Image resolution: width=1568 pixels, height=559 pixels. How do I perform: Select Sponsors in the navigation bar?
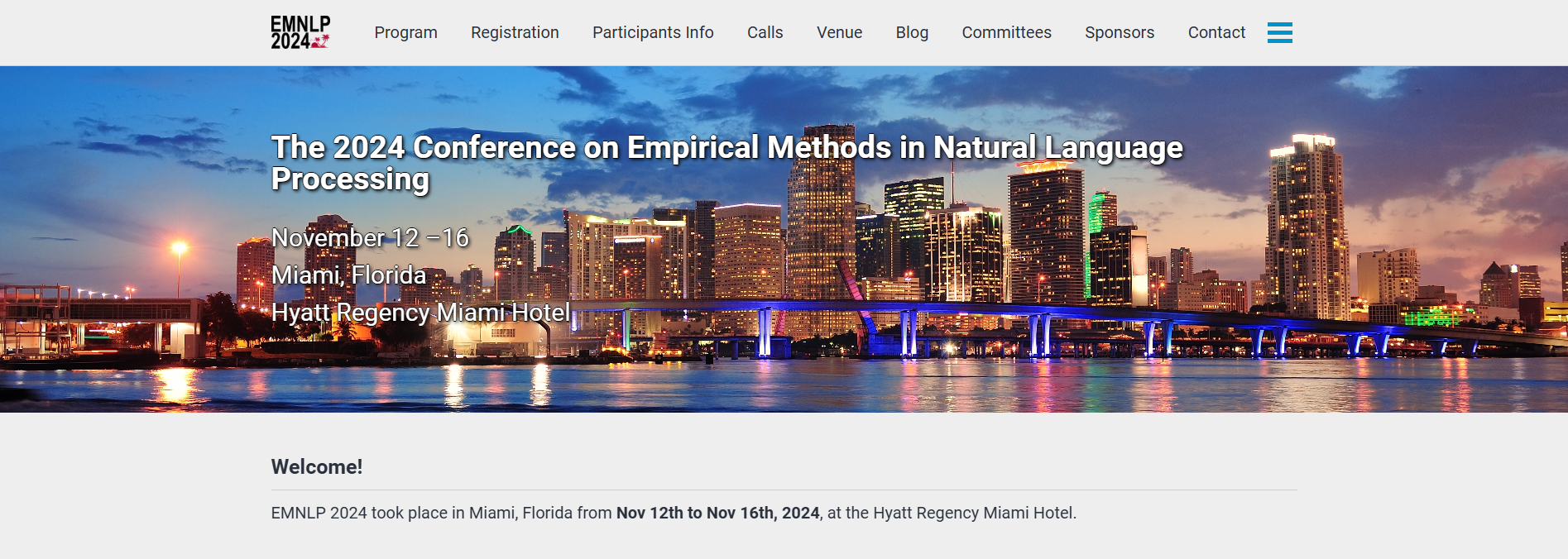click(x=1120, y=32)
